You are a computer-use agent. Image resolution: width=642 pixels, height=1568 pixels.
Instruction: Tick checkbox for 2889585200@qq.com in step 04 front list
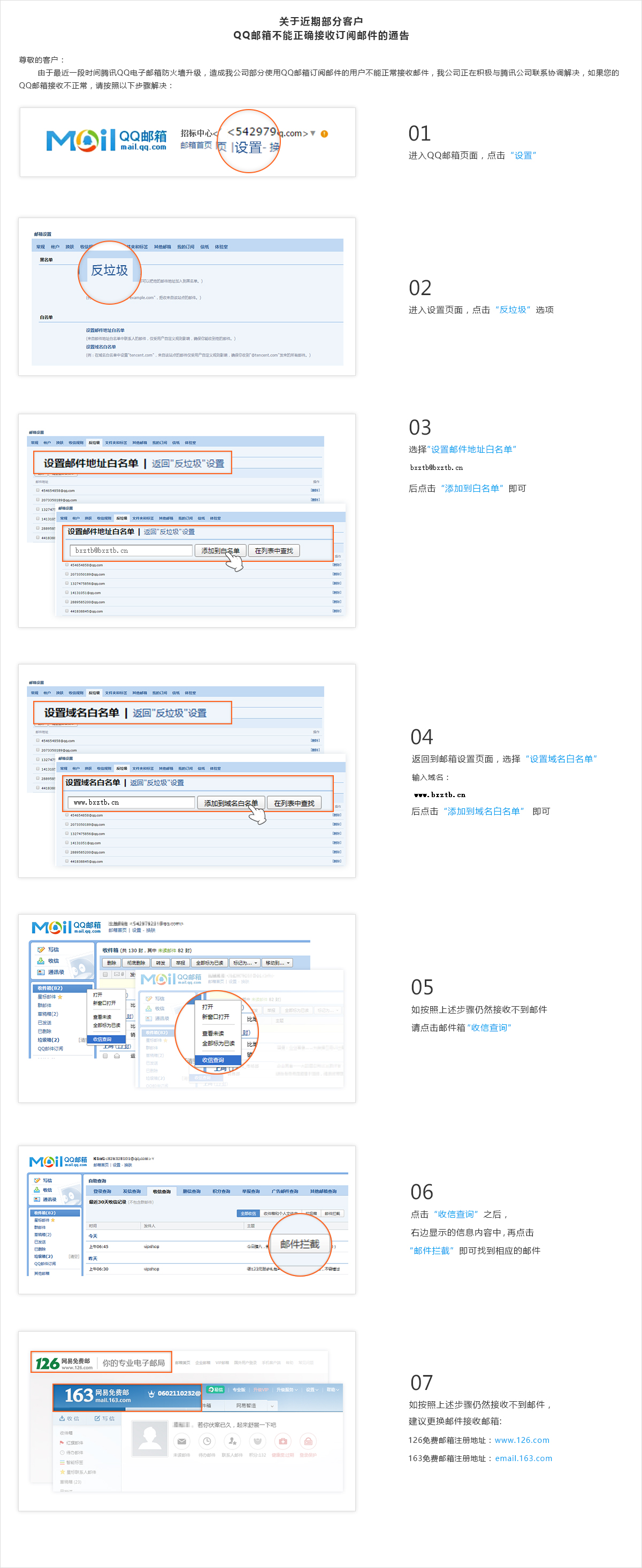[67, 852]
